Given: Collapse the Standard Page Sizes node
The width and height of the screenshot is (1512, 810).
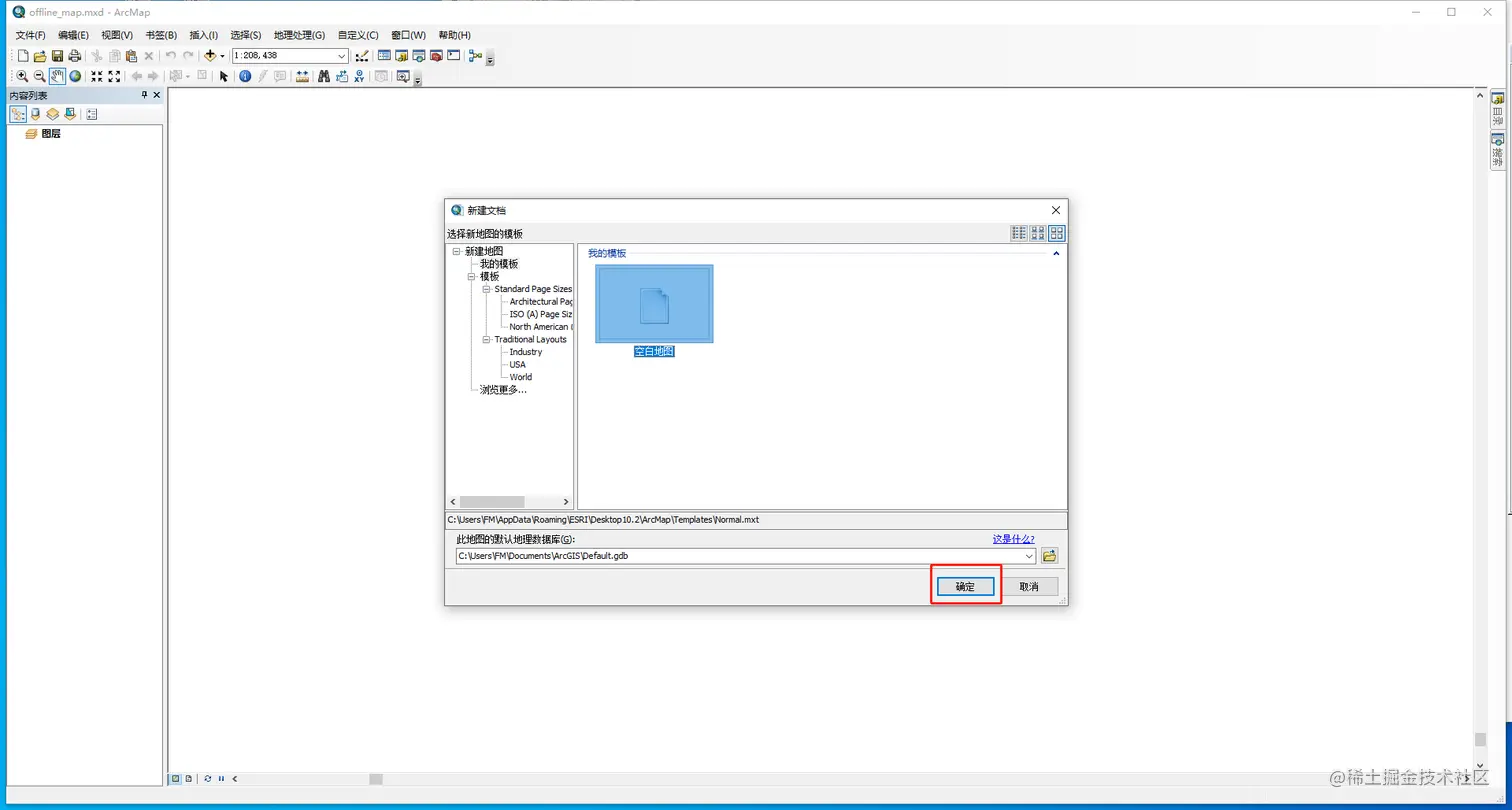Looking at the screenshot, I should pos(487,289).
